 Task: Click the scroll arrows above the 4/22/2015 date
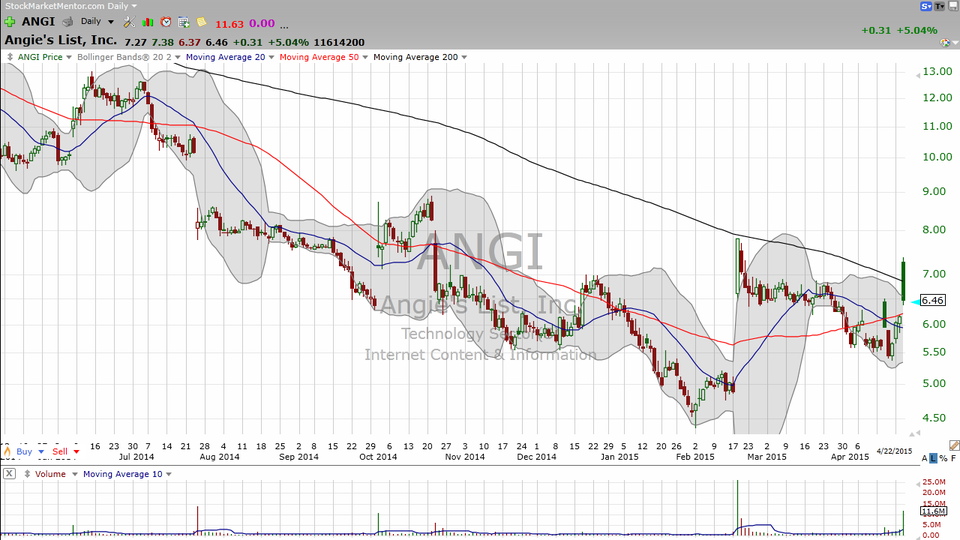(914, 434)
